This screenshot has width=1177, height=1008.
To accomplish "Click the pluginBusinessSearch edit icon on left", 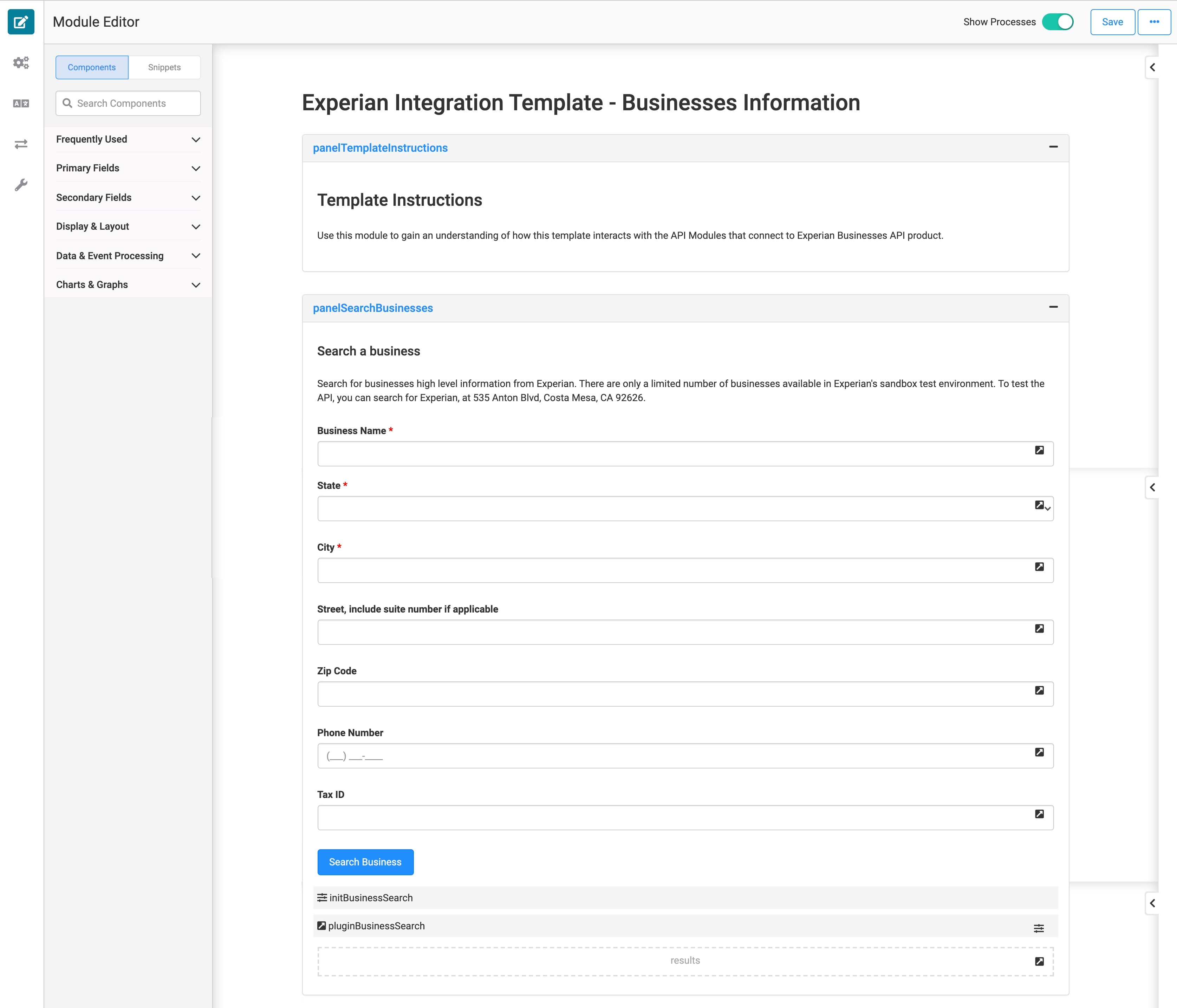I will tap(321, 926).
